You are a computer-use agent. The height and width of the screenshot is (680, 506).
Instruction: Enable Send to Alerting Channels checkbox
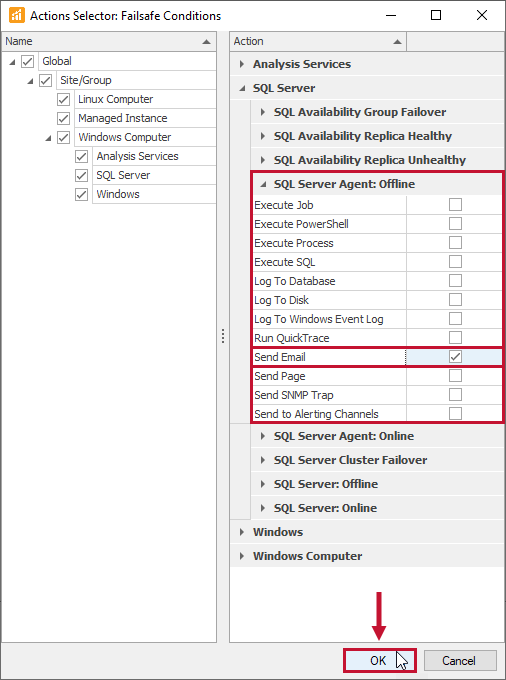455,414
